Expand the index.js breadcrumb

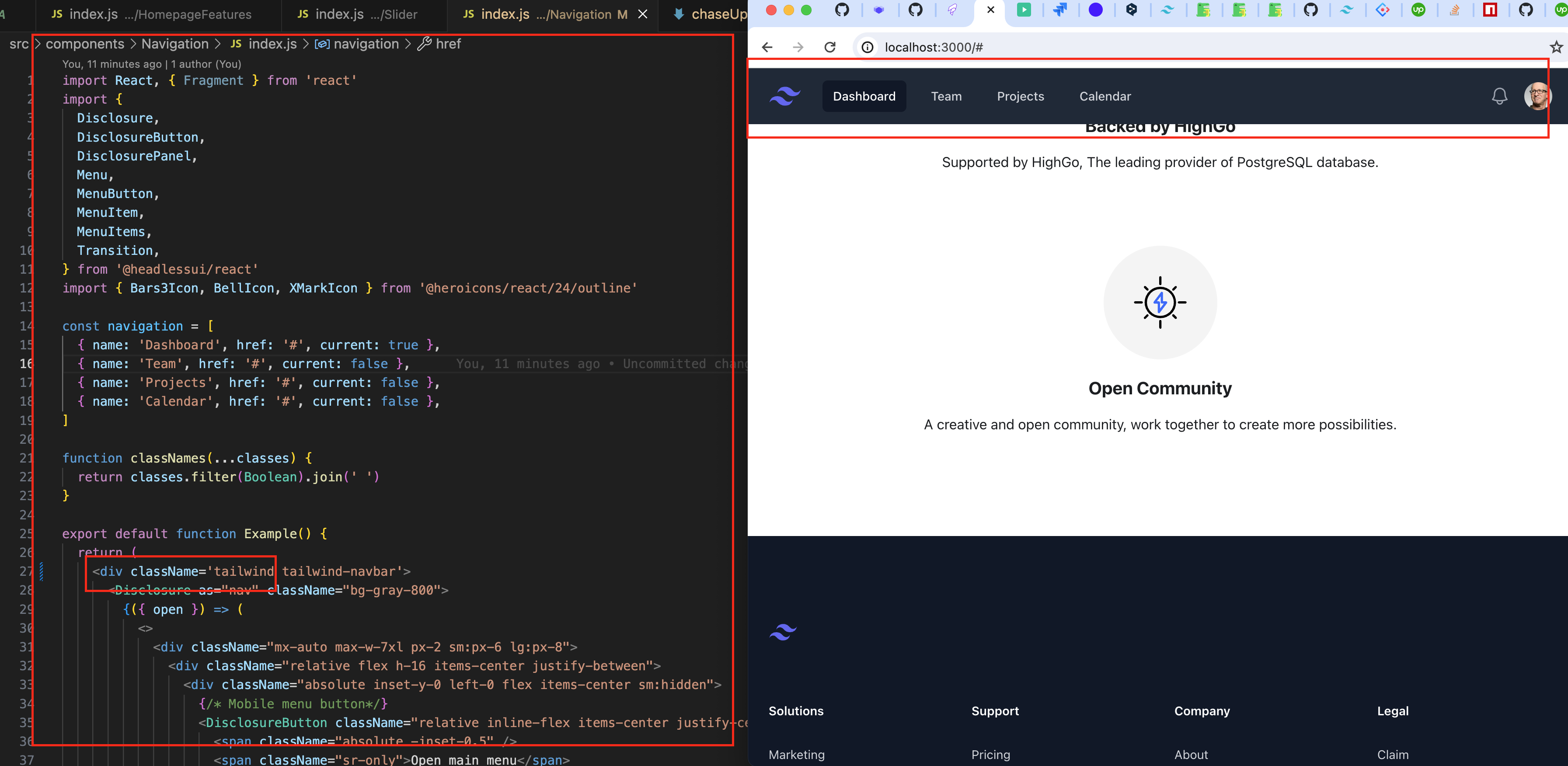pyautogui.click(x=264, y=44)
